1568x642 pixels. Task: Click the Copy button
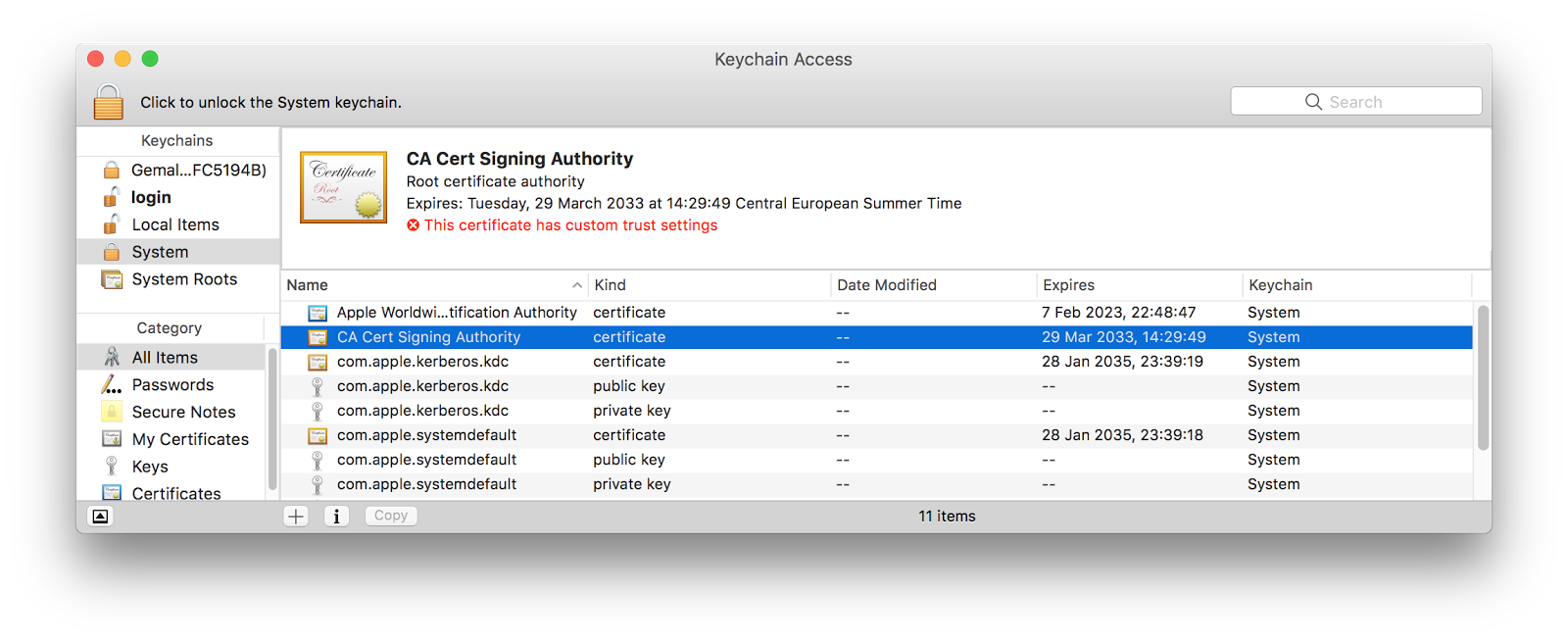click(390, 517)
